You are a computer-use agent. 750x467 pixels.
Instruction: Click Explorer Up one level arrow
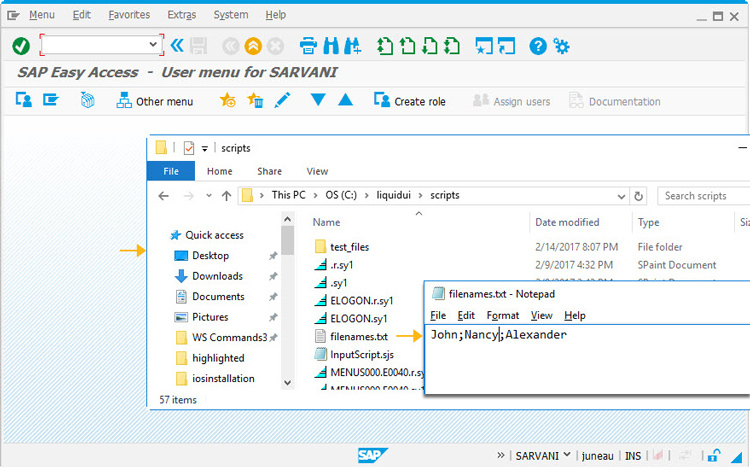226,196
